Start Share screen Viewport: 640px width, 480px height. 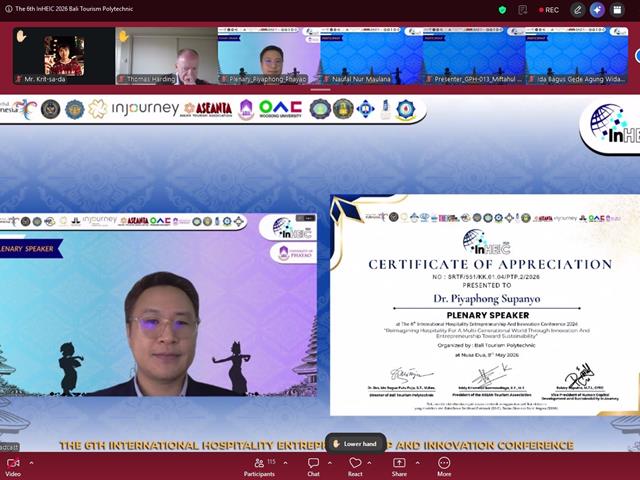click(399, 467)
